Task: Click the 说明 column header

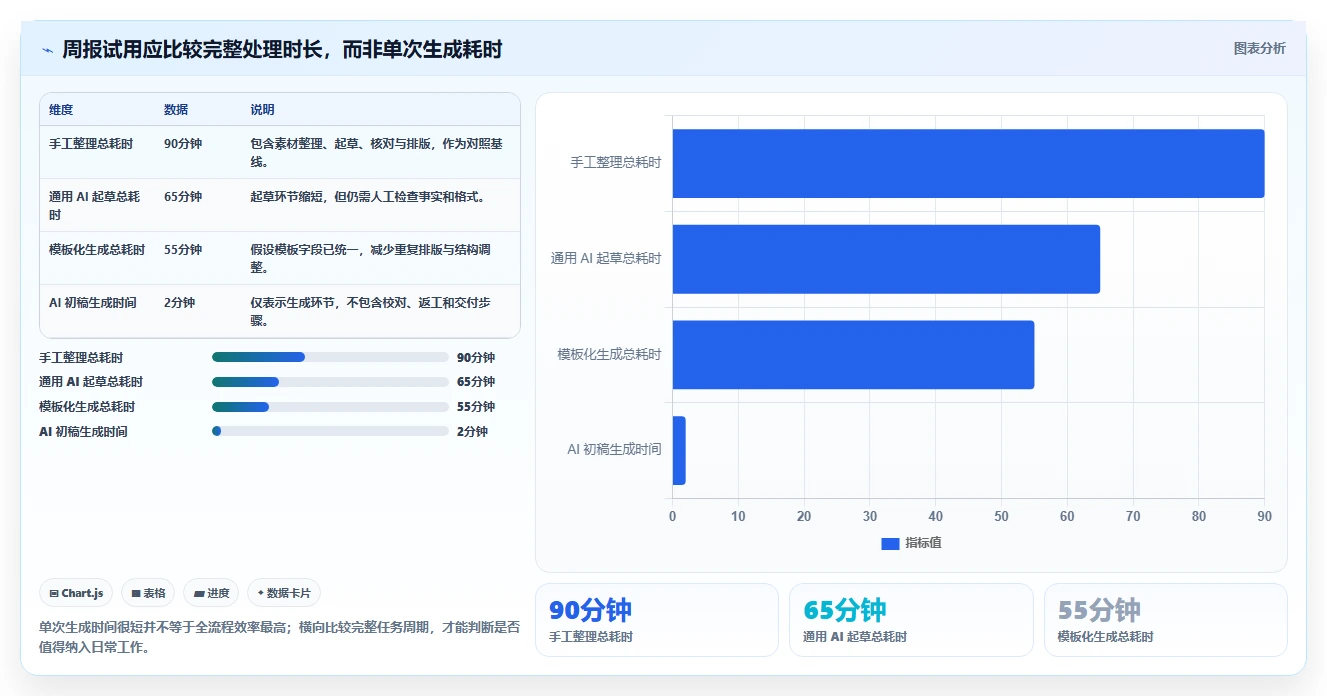Action: click(262, 110)
